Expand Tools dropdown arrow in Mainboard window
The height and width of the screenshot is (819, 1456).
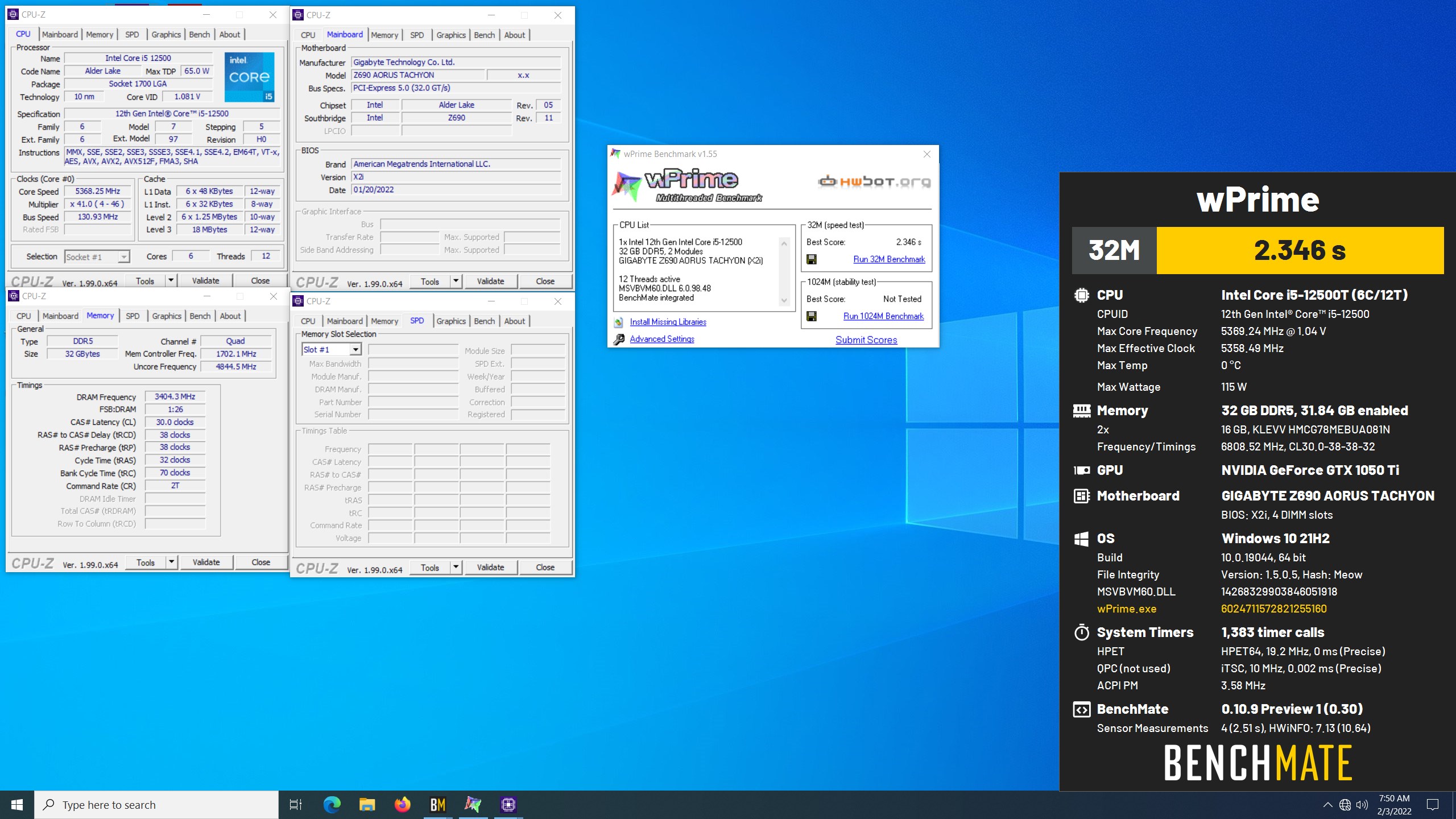[456, 282]
